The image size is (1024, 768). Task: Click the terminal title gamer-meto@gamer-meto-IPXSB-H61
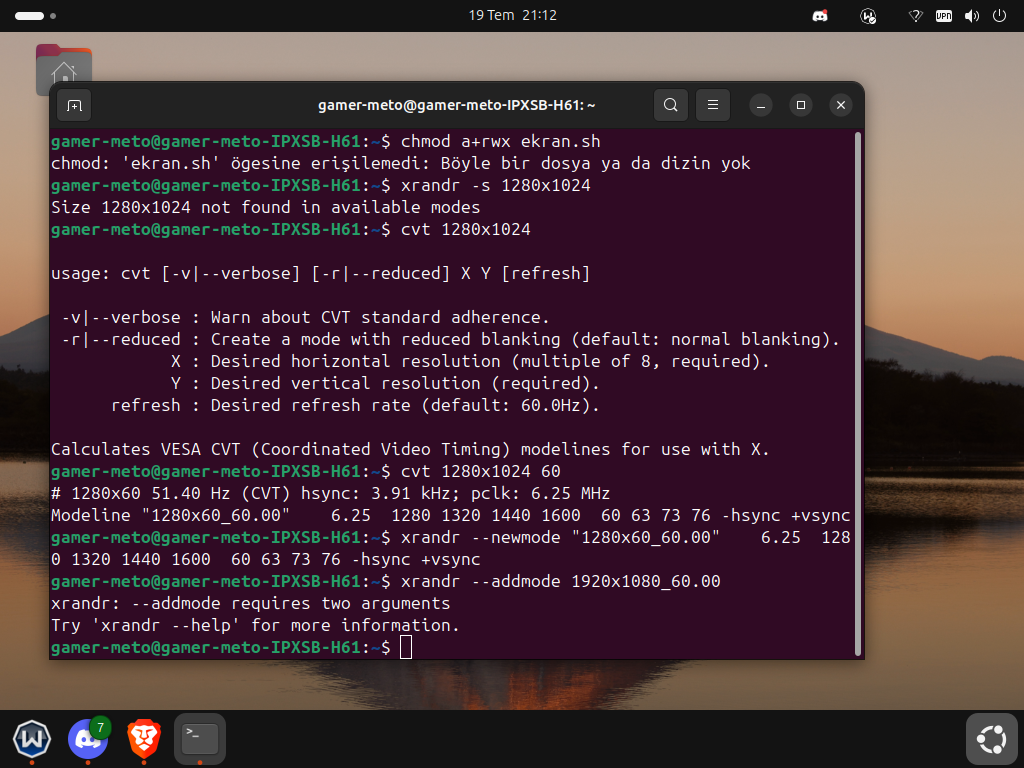pyautogui.click(x=456, y=105)
